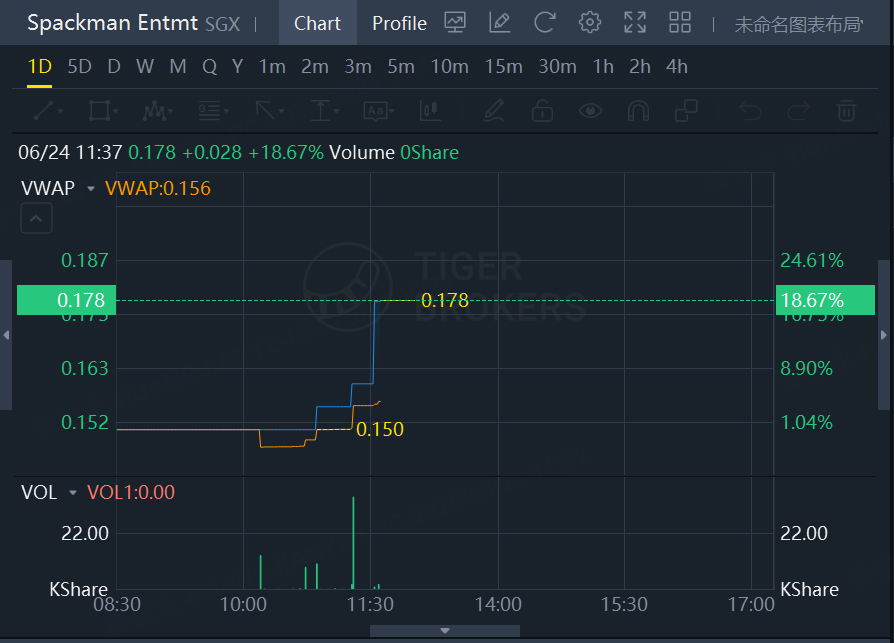
Task: Click the 0.150 low price label
Action: 380,429
